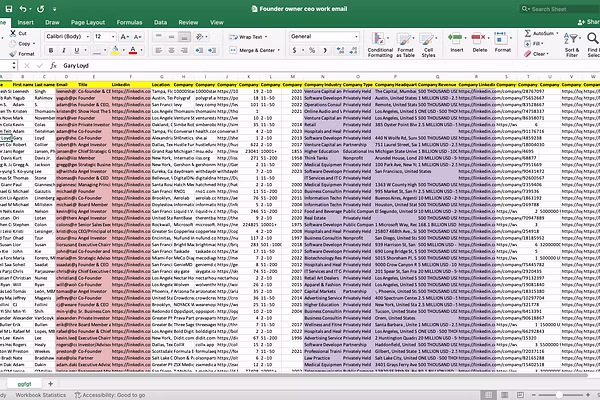Adjust the zoom slider handle

coord(559,395)
